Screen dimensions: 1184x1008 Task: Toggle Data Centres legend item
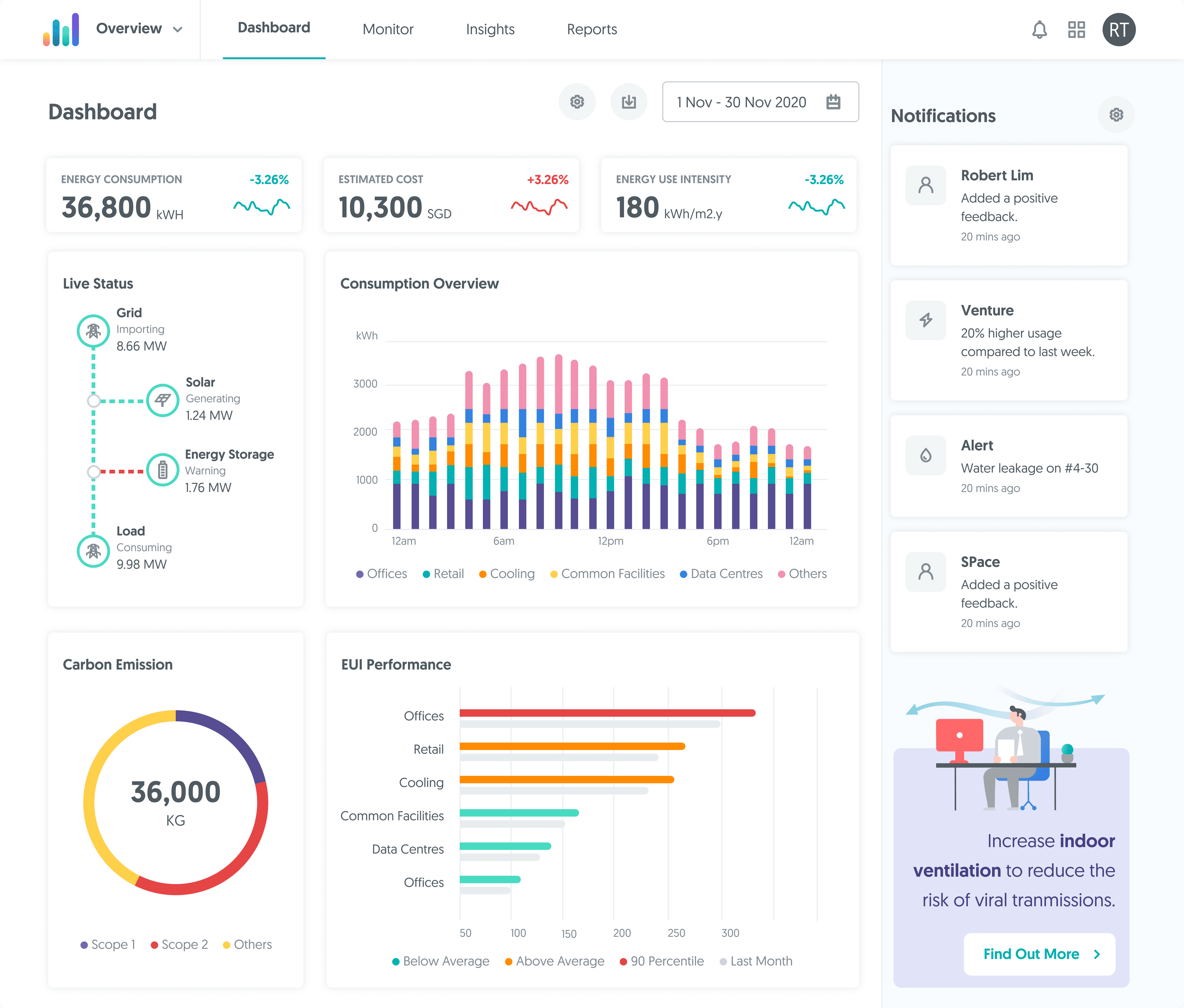pyautogui.click(x=721, y=574)
